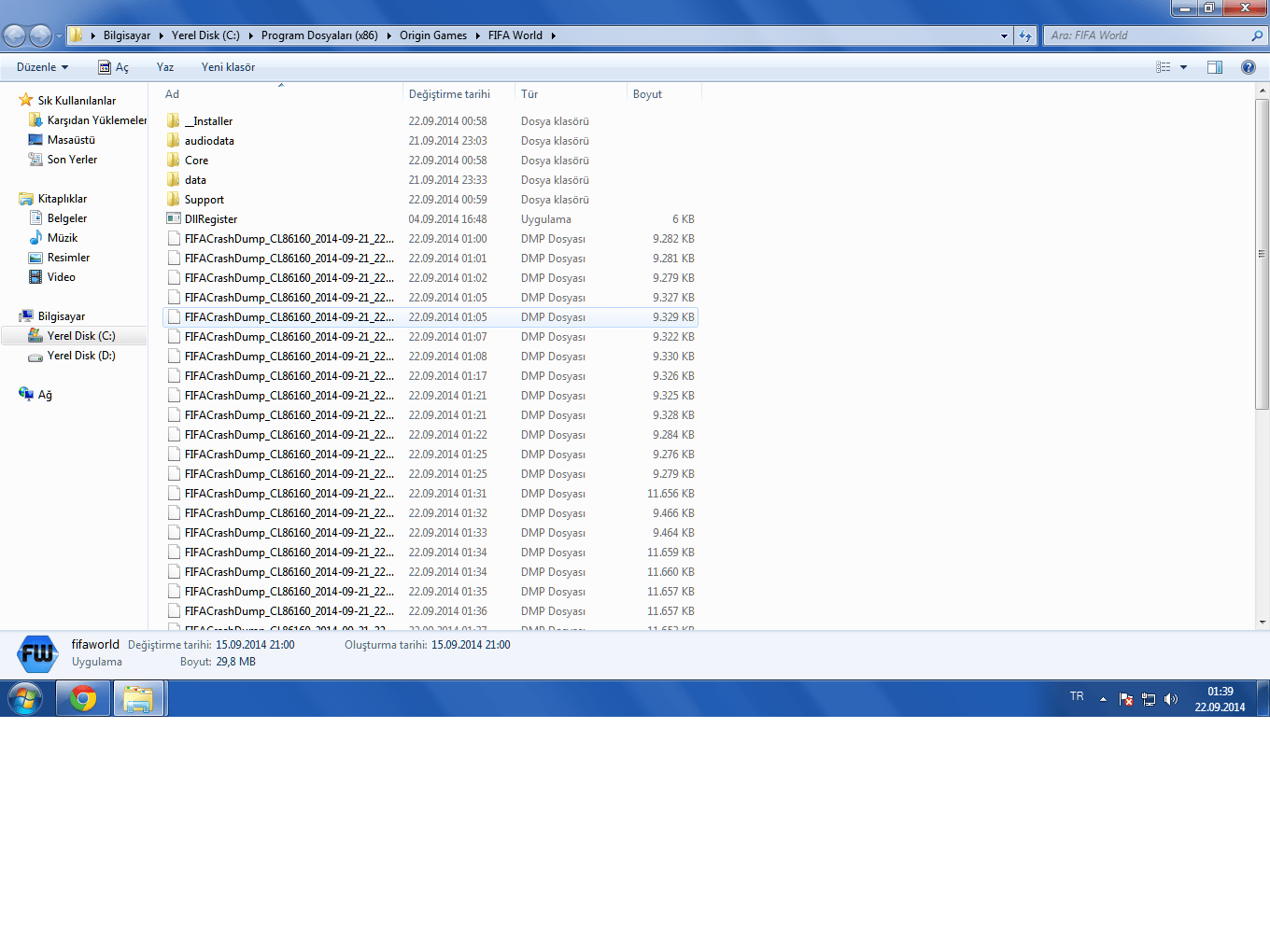
Task: Click the DllRegister application icon
Action: (x=174, y=219)
